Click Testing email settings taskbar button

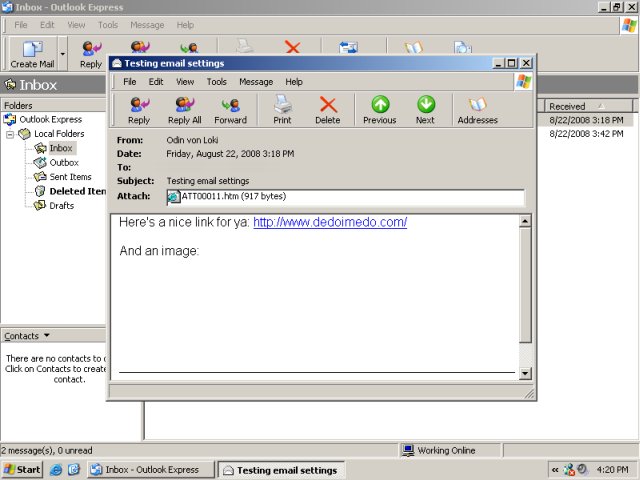281,470
